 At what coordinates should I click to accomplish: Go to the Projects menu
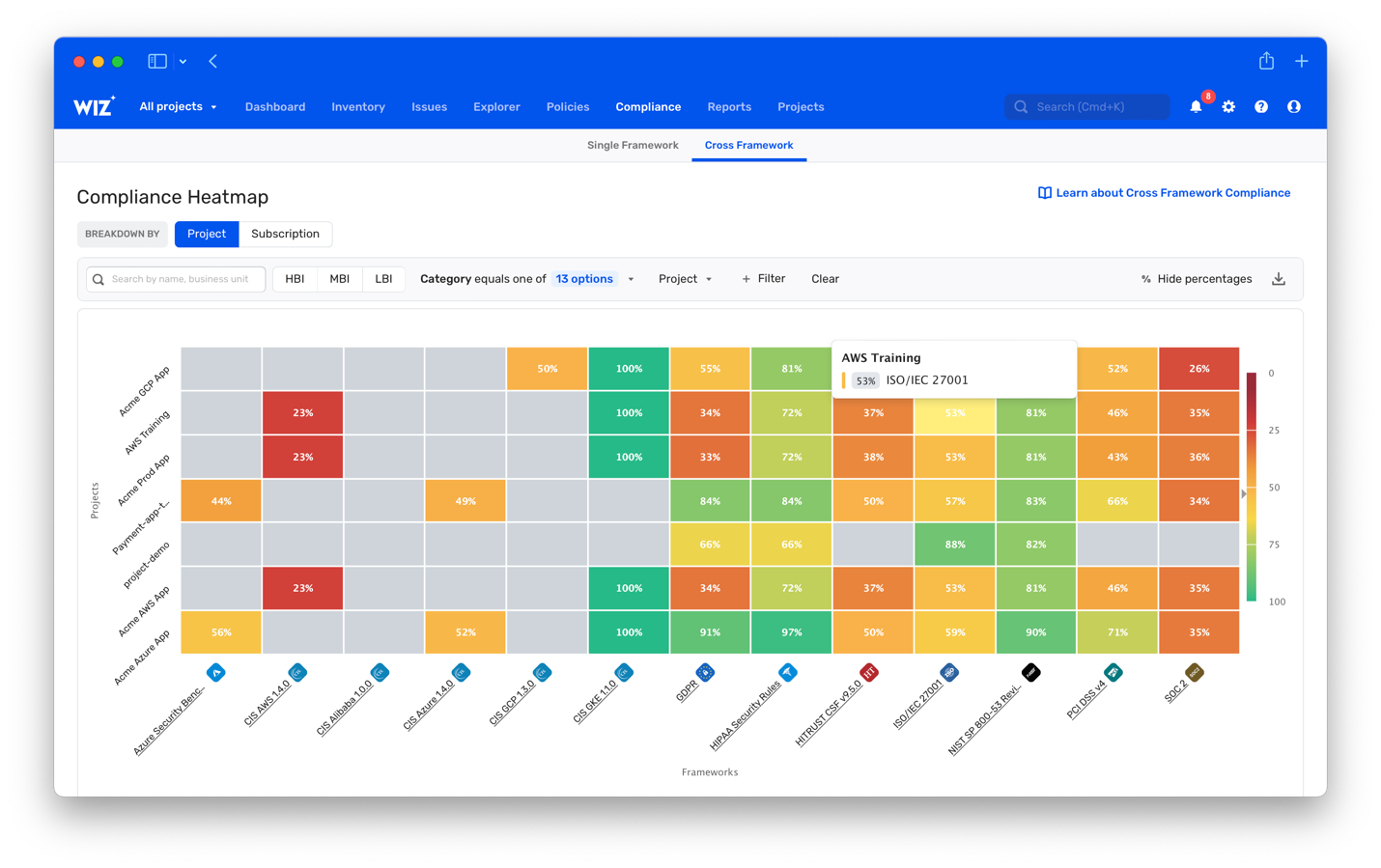click(x=801, y=107)
